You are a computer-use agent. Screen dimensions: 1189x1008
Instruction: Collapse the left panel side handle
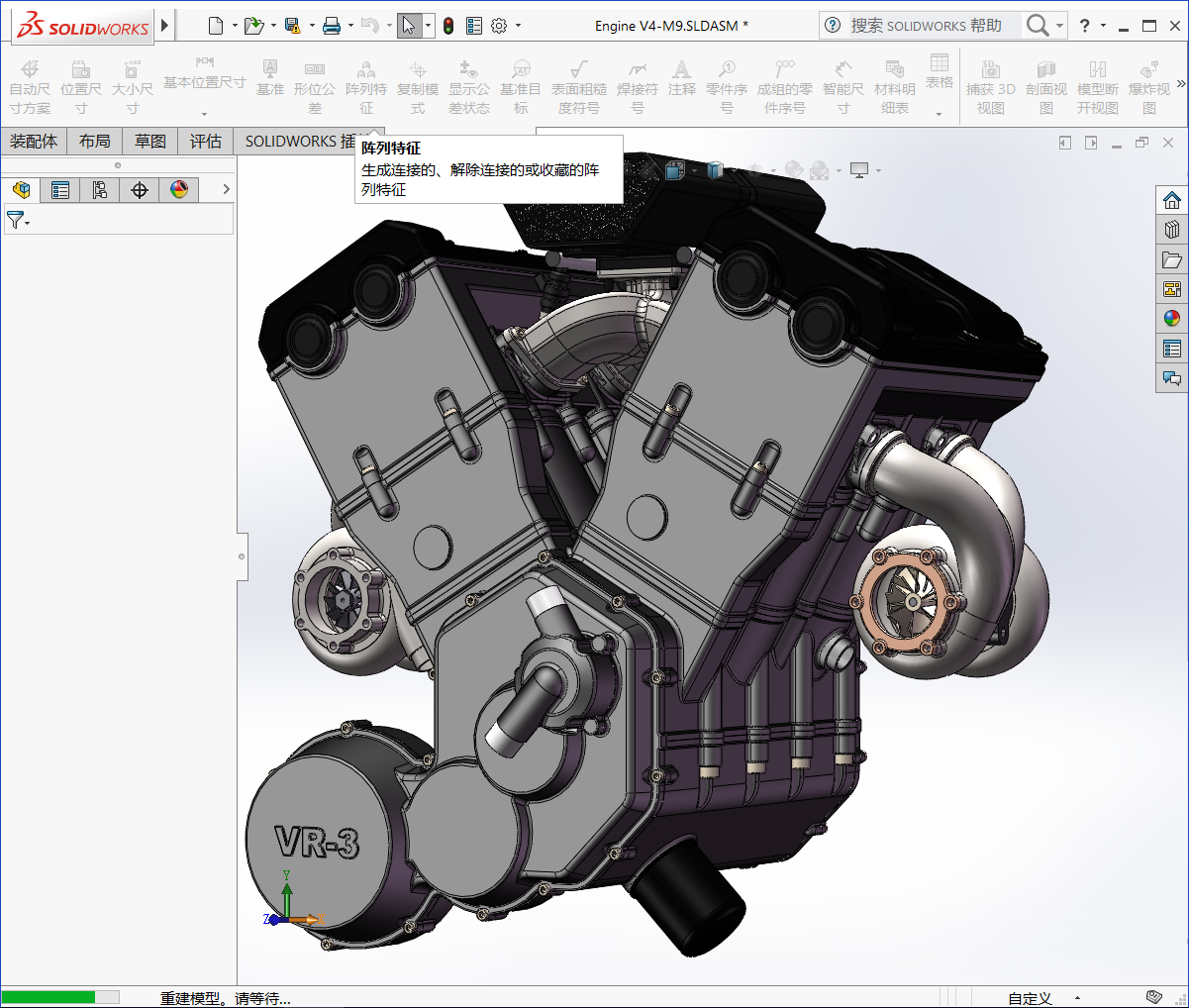click(242, 556)
